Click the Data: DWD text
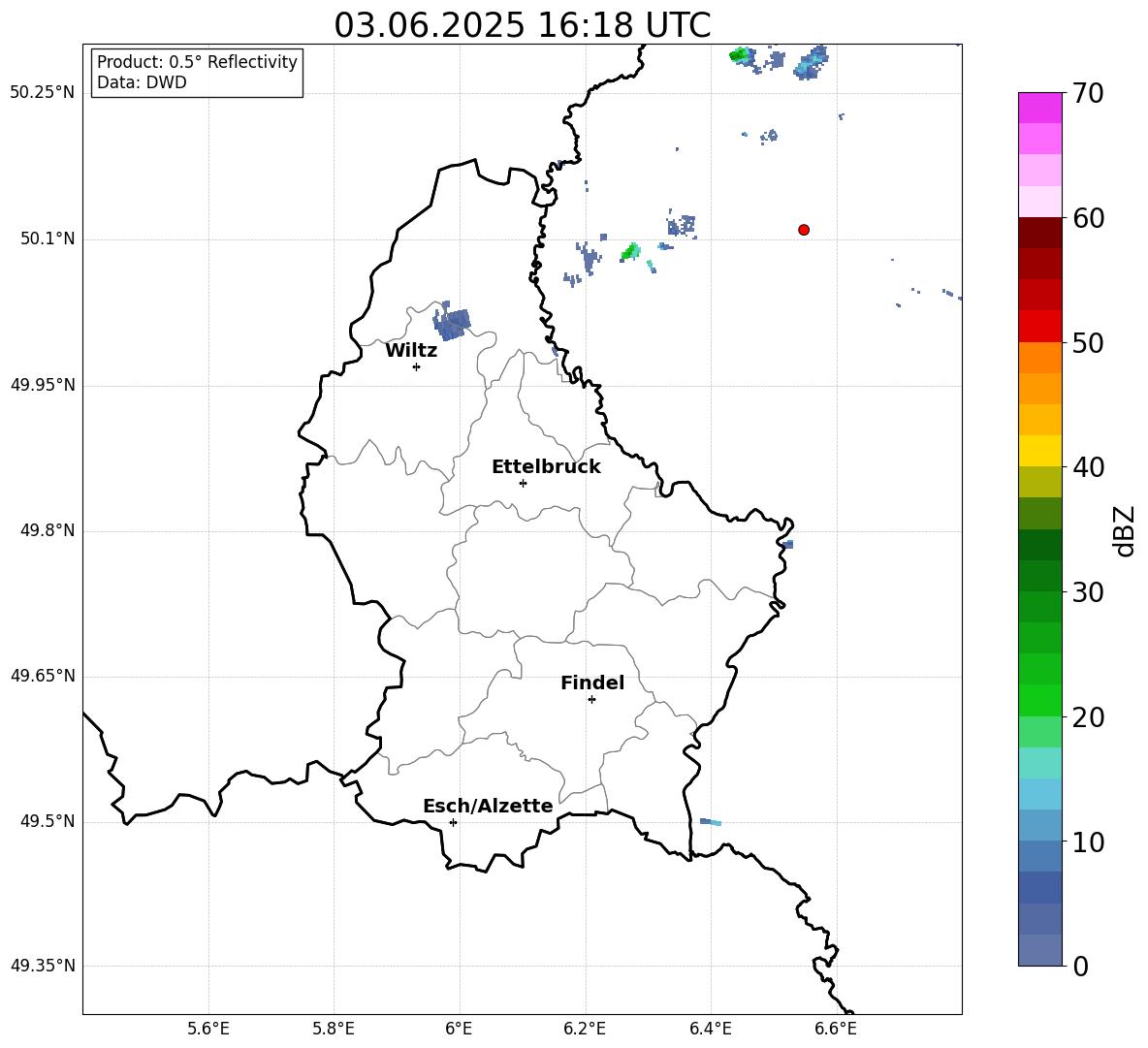This screenshot has width=1148, height=1048. pos(142,82)
